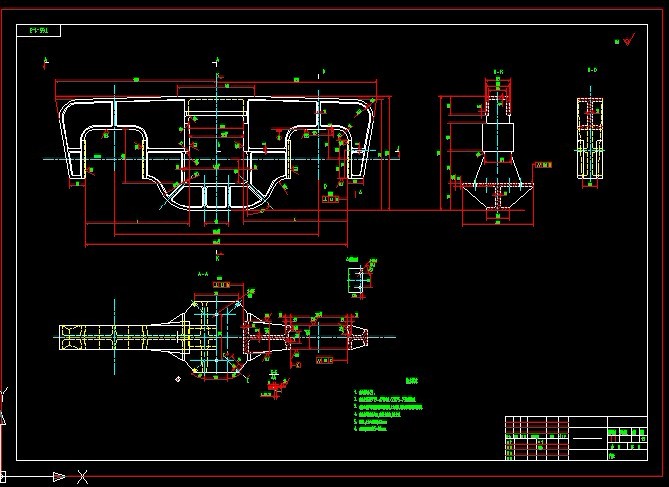Click the D-D section view label
This screenshot has width=669, height=487.
point(592,70)
